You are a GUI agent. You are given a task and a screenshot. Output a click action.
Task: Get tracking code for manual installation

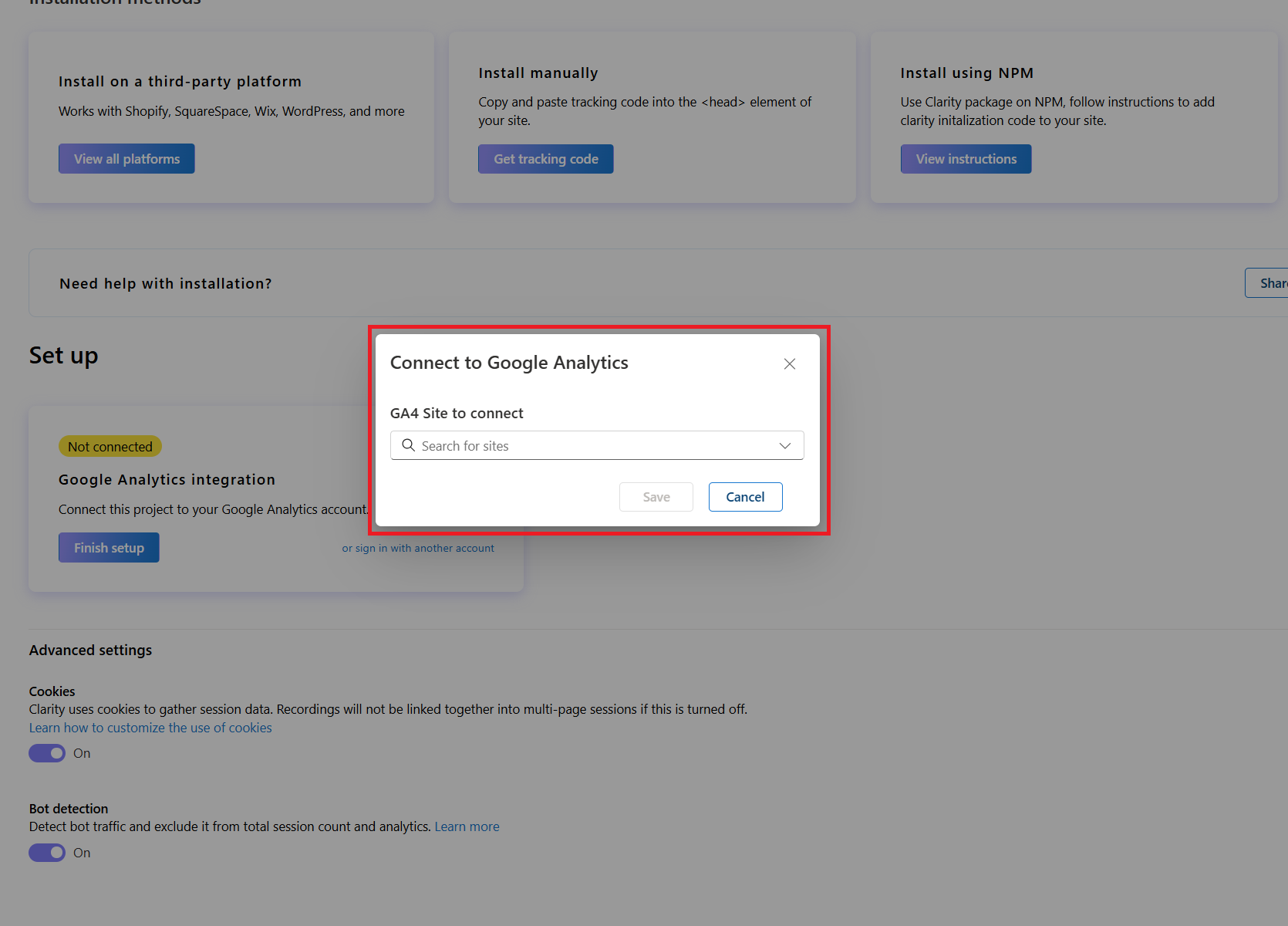pyautogui.click(x=545, y=158)
